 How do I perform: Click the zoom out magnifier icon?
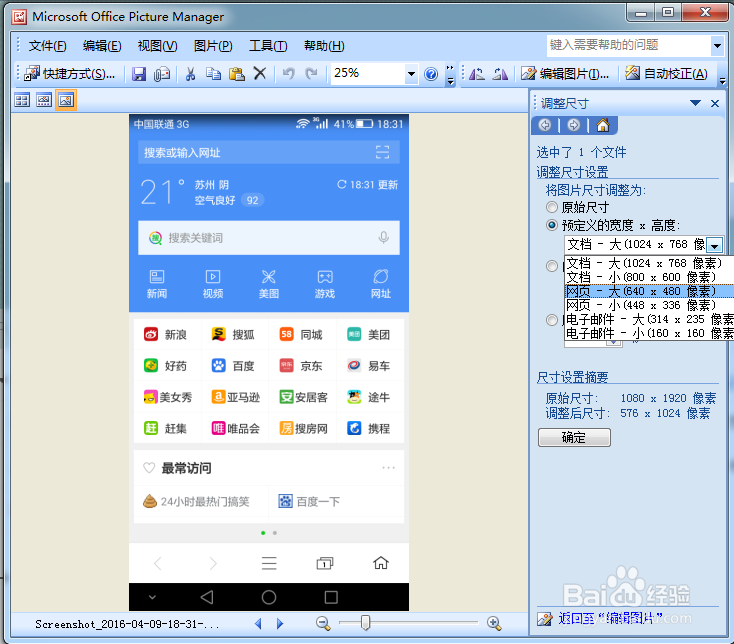pyautogui.click(x=323, y=623)
